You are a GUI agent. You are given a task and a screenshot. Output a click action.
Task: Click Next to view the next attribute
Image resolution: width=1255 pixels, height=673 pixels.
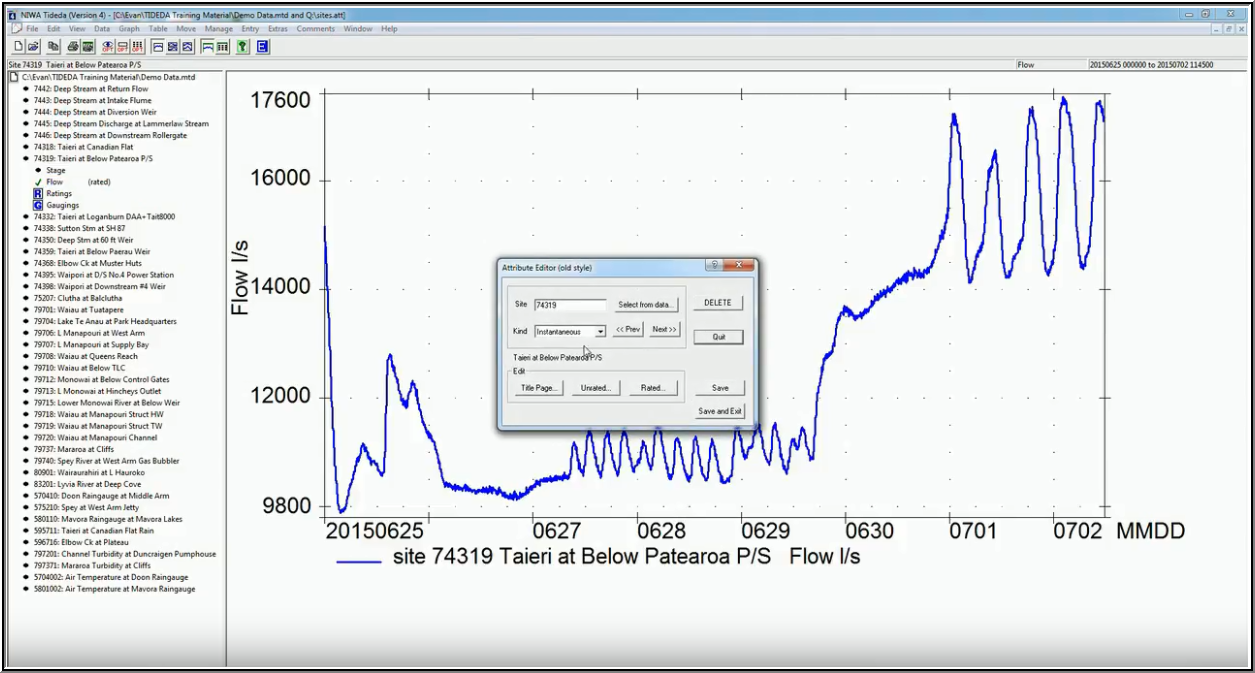pyautogui.click(x=664, y=329)
